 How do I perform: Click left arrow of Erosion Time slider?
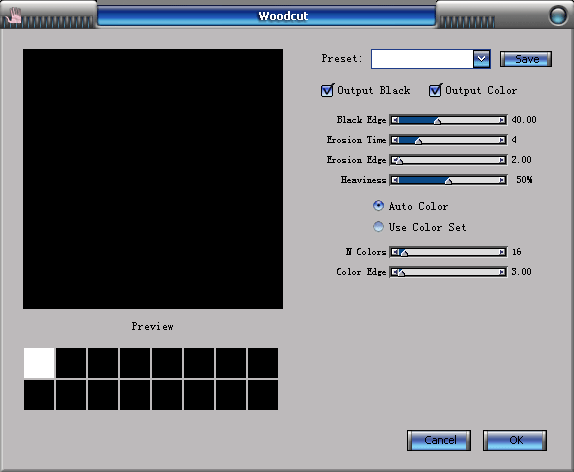395,140
